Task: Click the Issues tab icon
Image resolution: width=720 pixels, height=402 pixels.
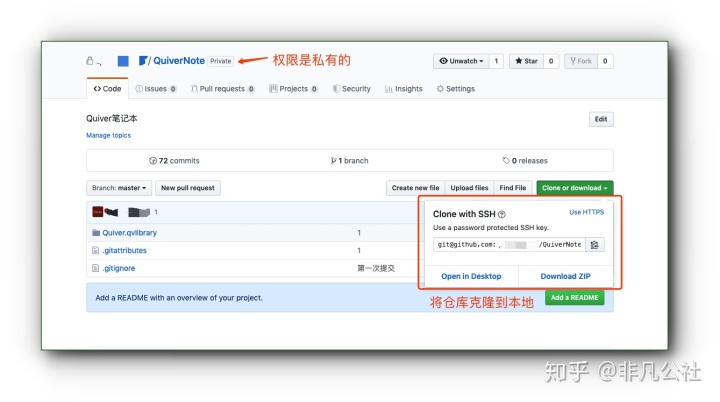Action: click(x=139, y=89)
